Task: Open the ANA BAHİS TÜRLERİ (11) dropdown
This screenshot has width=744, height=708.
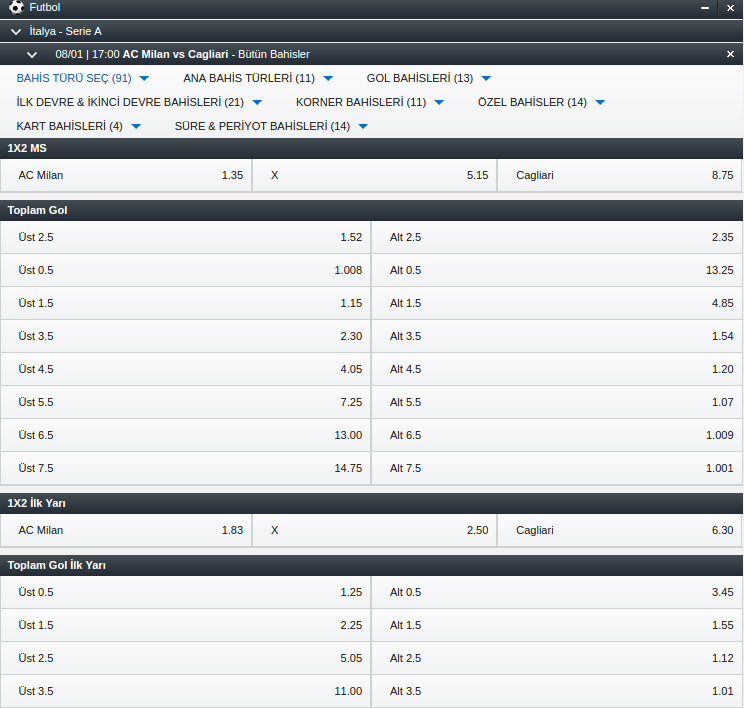Action: pyautogui.click(x=258, y=78)
